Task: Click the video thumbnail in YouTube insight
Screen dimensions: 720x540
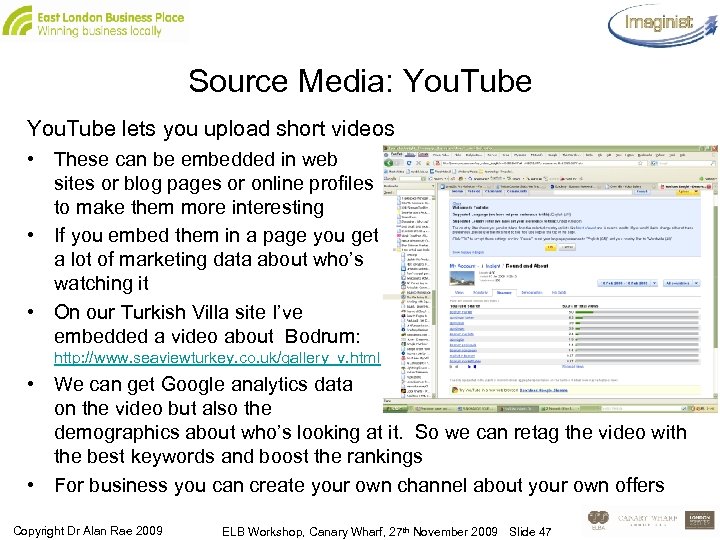Action: (462, 279)
